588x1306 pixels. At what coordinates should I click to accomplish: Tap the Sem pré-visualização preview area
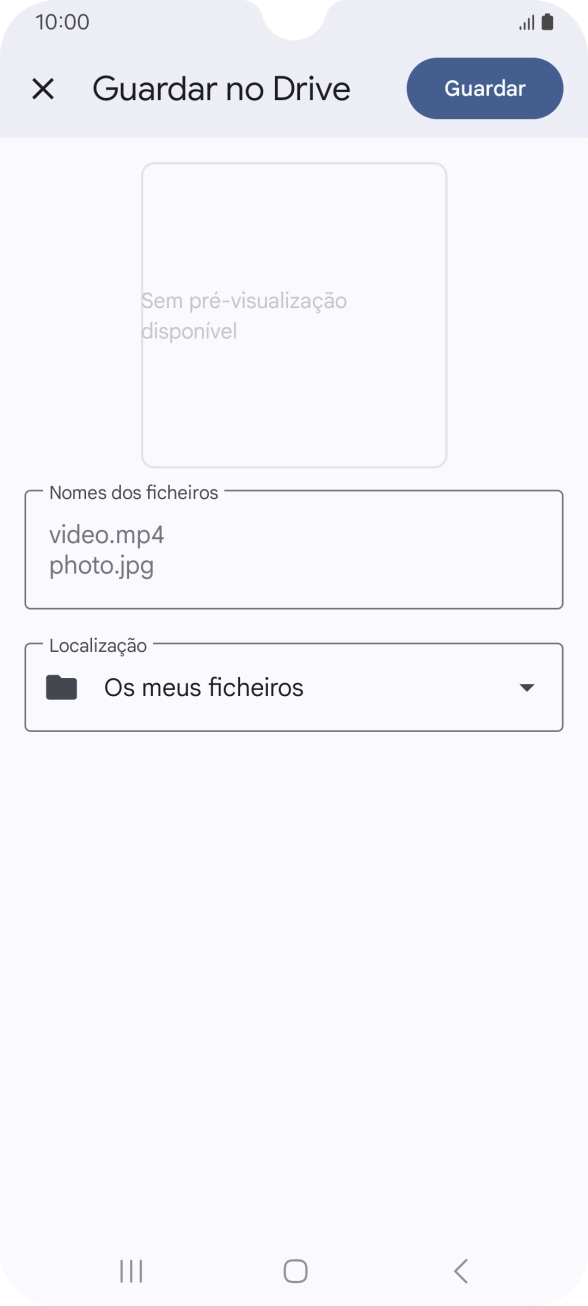pyautogui.click(x=294, y=315)
